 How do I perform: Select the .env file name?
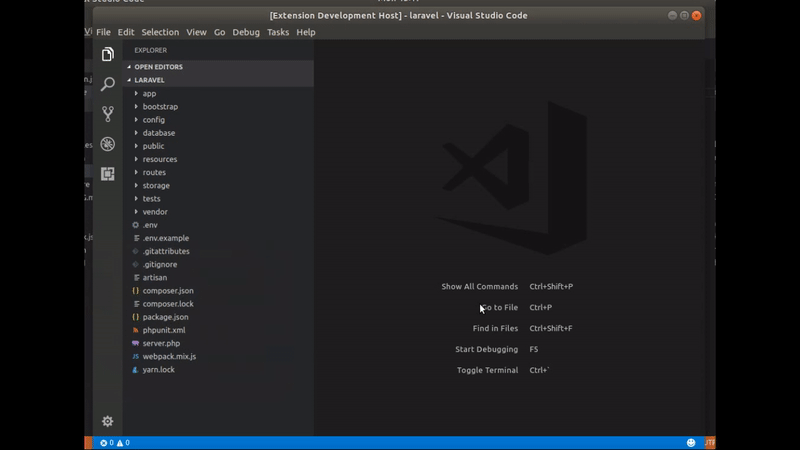click(x=150, y=225)
